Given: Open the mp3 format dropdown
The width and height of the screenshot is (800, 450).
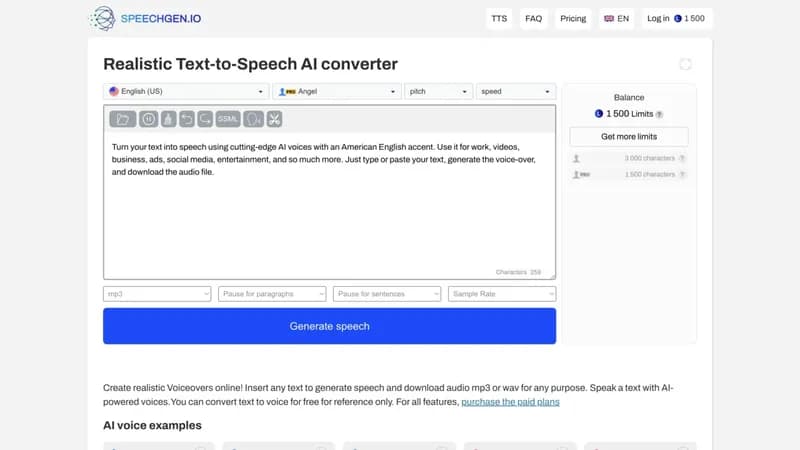Looking at the screenshot, I should tap(157, 294).
